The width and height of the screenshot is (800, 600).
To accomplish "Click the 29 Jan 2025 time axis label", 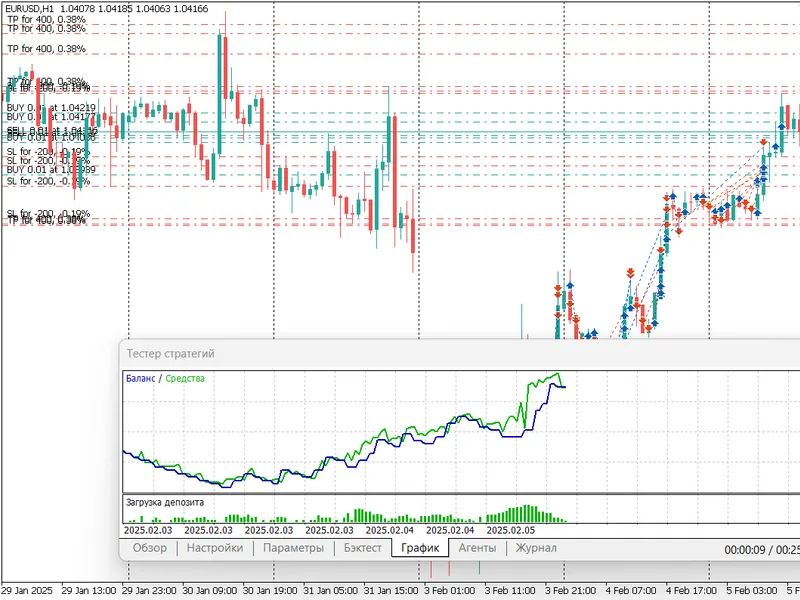I will [x=27, y=591].
